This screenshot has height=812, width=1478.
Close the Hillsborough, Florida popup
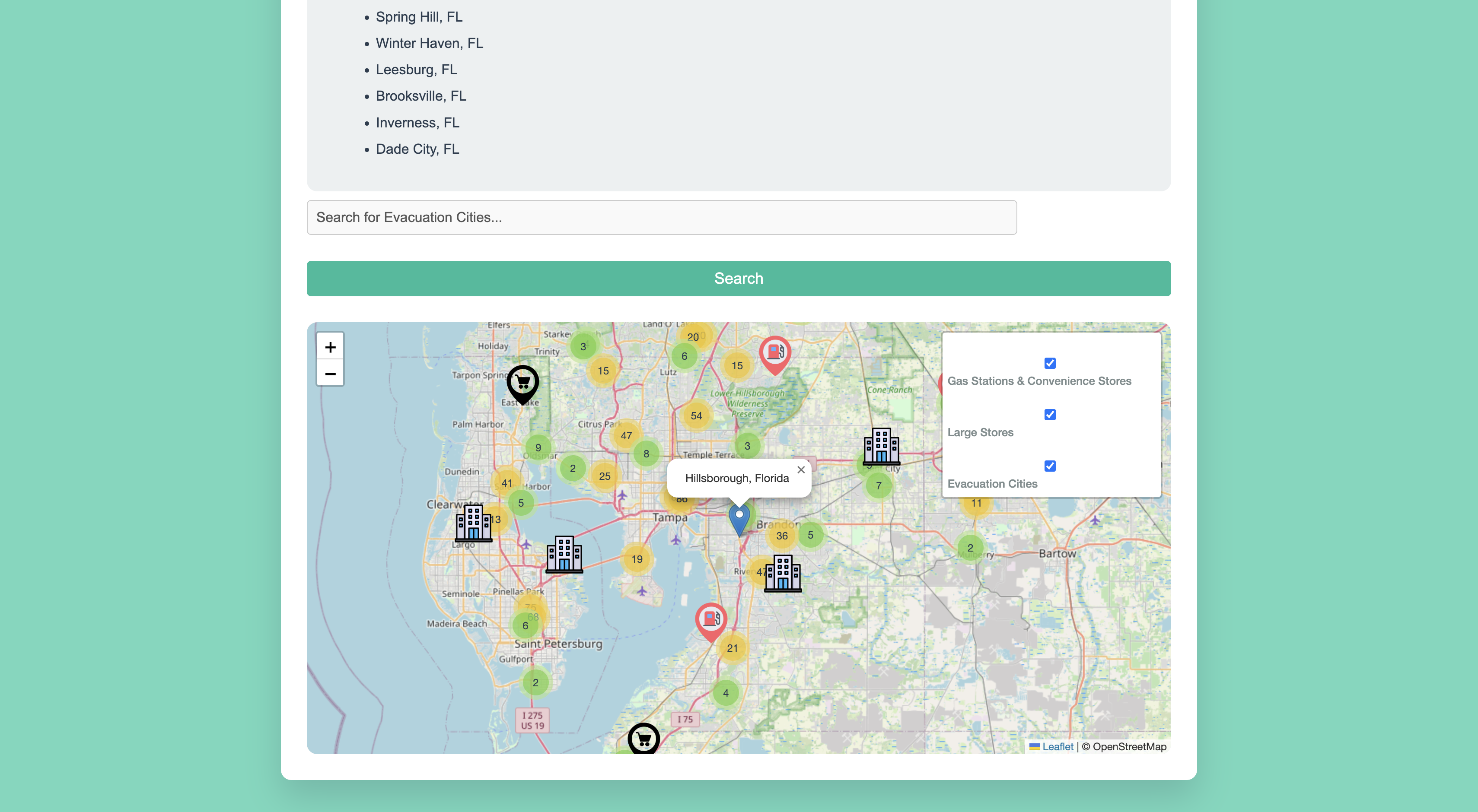(x=801, y=469)
